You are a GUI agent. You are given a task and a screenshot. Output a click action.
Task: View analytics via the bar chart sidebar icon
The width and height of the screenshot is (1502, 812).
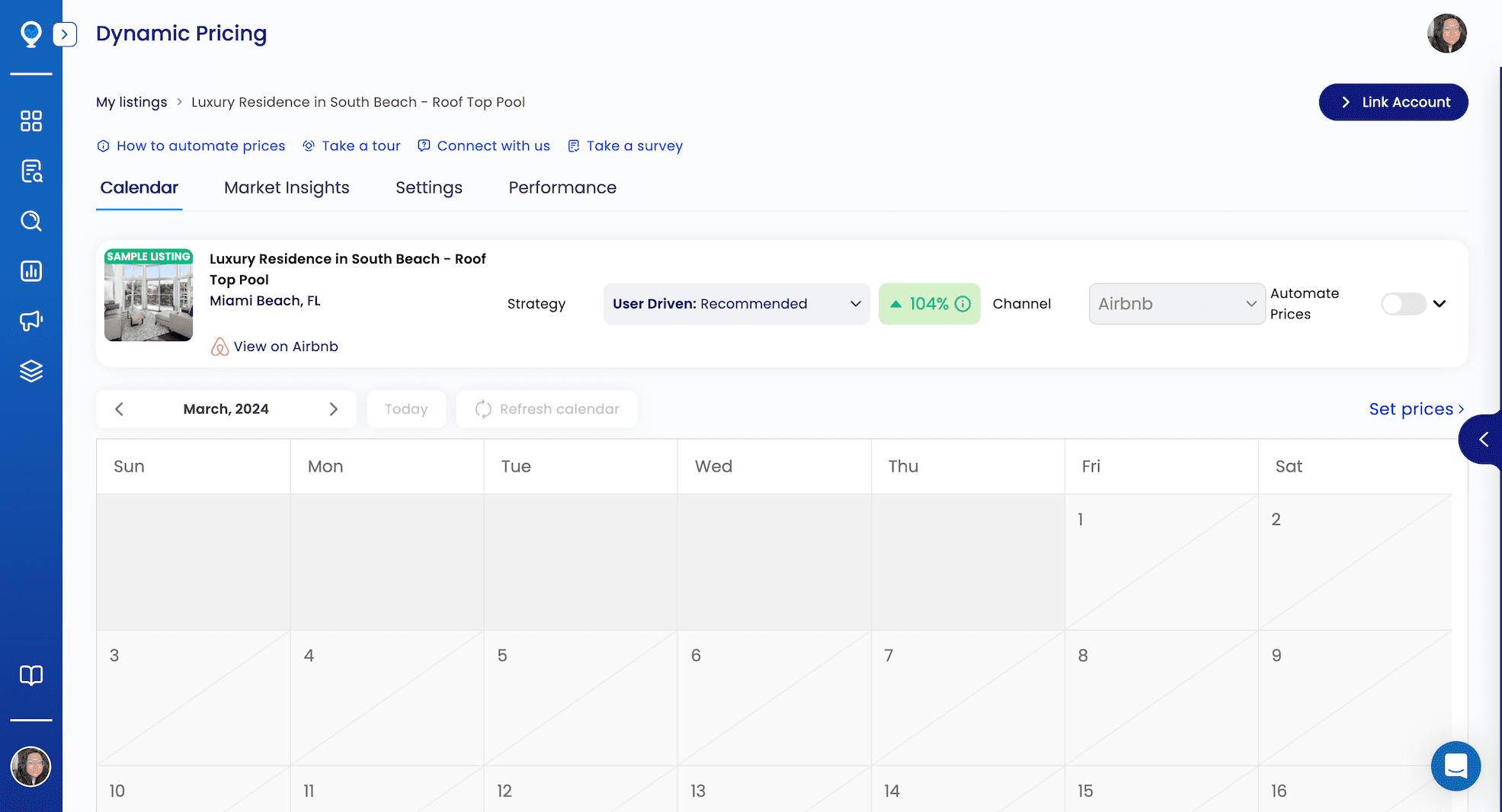coord(31,270)
